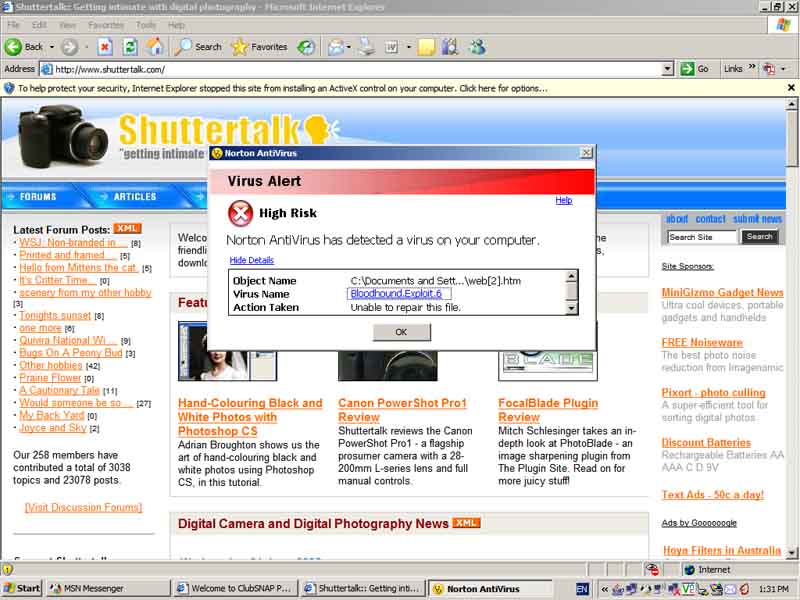
Task: Open the Forward button history dropdown arrow
Action: coord(86,47)
